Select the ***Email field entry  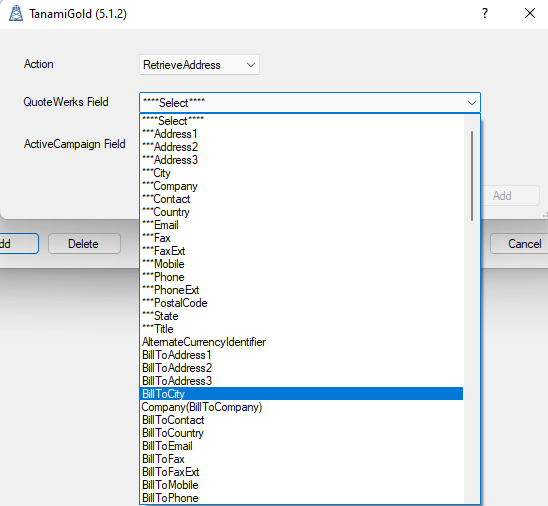coord(301,225)
